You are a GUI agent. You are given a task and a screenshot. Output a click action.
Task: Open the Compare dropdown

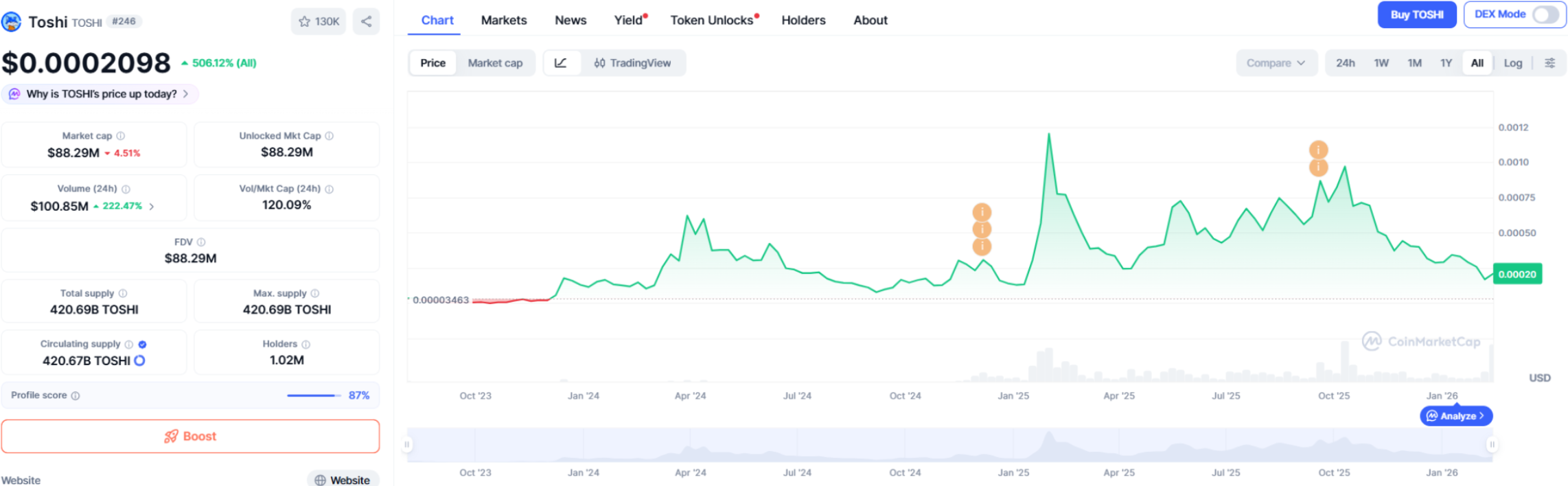[x=1276, y=63]
